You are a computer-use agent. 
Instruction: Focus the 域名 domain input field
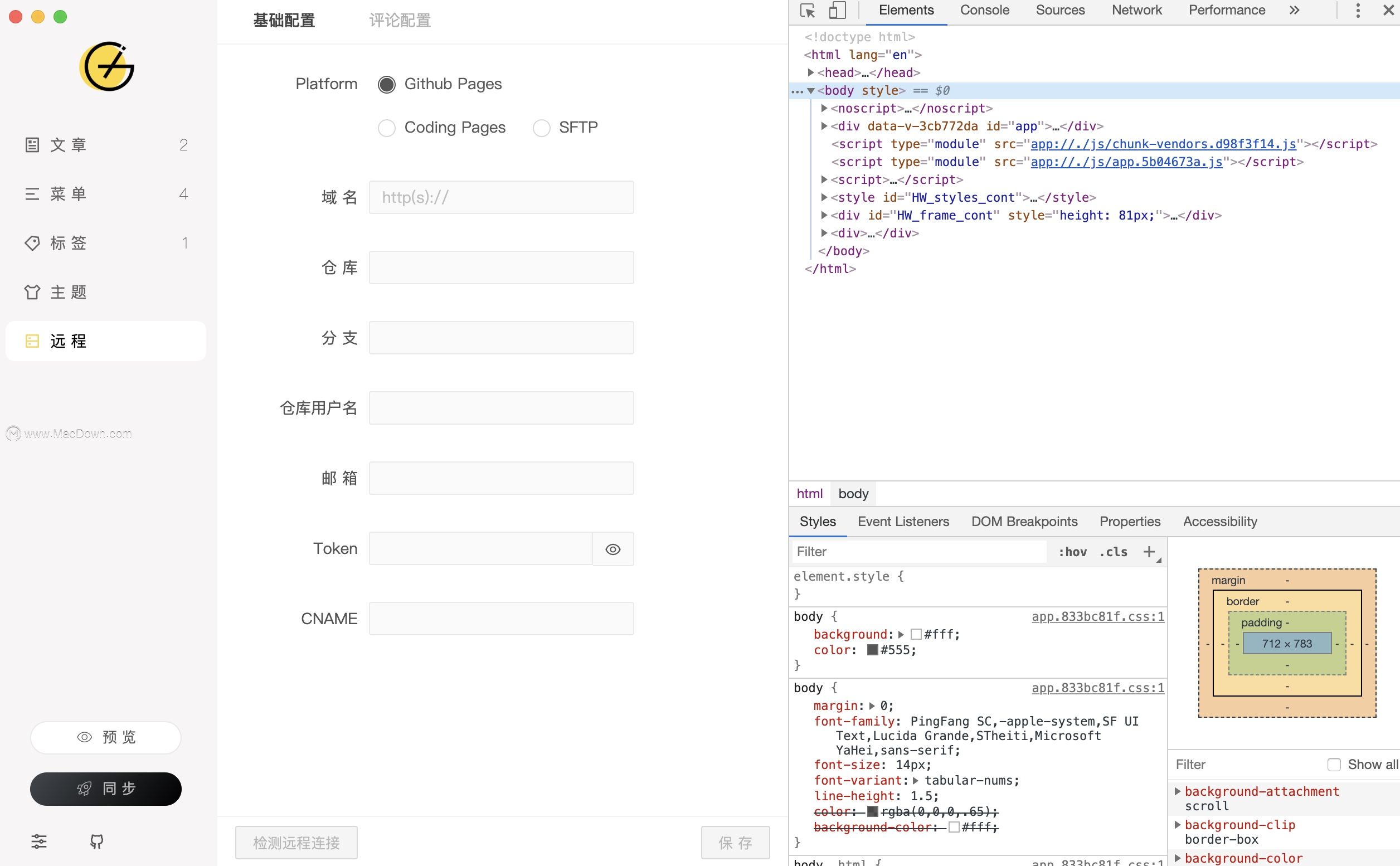(501, 198)
